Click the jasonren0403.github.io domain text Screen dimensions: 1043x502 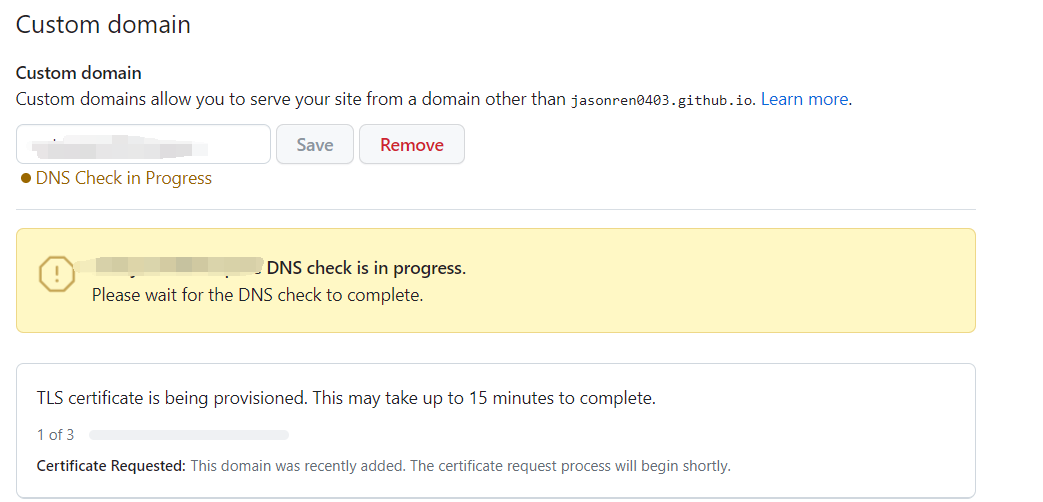point(662,100)
